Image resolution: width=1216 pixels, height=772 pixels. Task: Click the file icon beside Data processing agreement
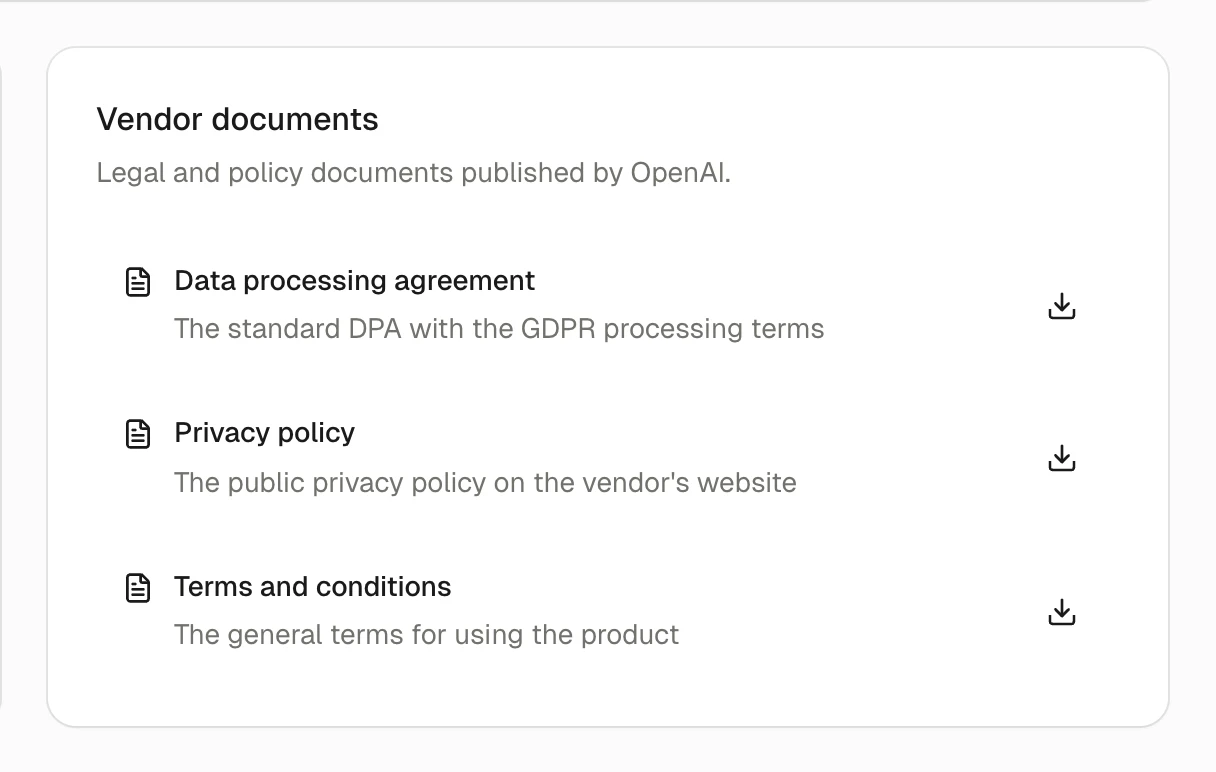[x=138, y=282]
